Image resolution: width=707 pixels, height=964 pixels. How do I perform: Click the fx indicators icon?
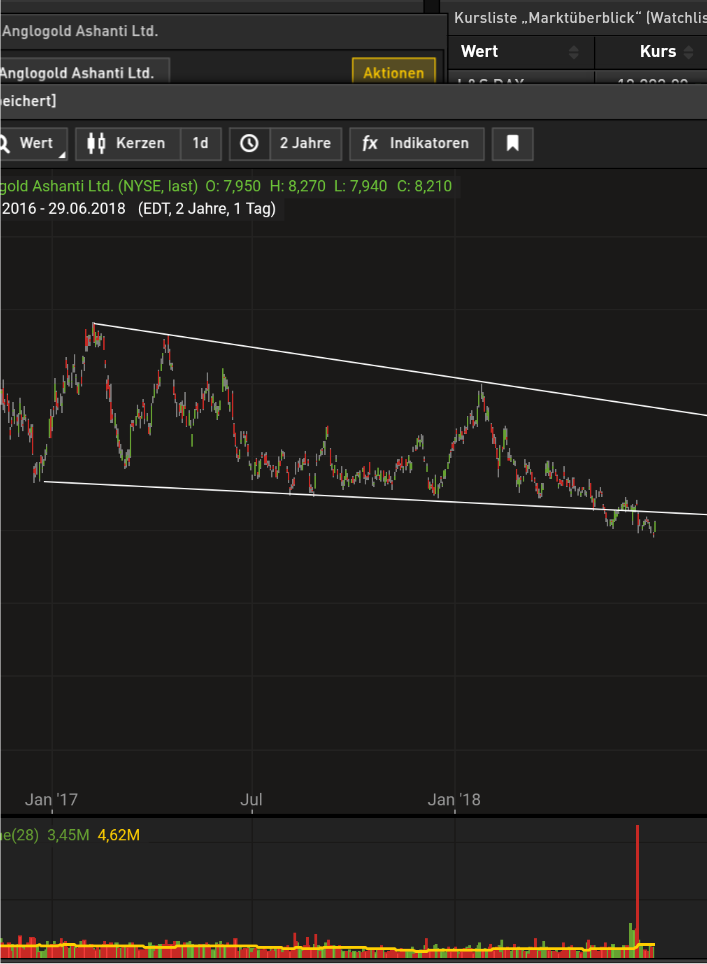coord(370,143)
